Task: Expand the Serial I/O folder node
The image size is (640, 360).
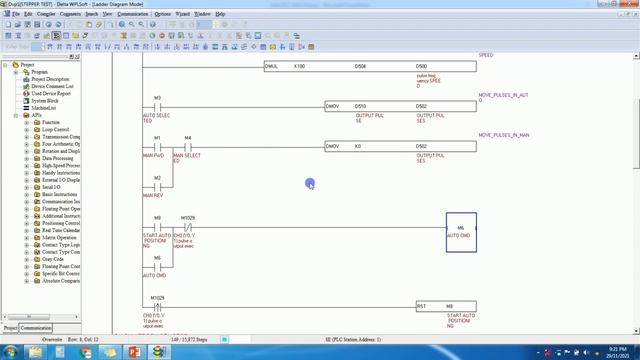Action: tap(27, 187)
